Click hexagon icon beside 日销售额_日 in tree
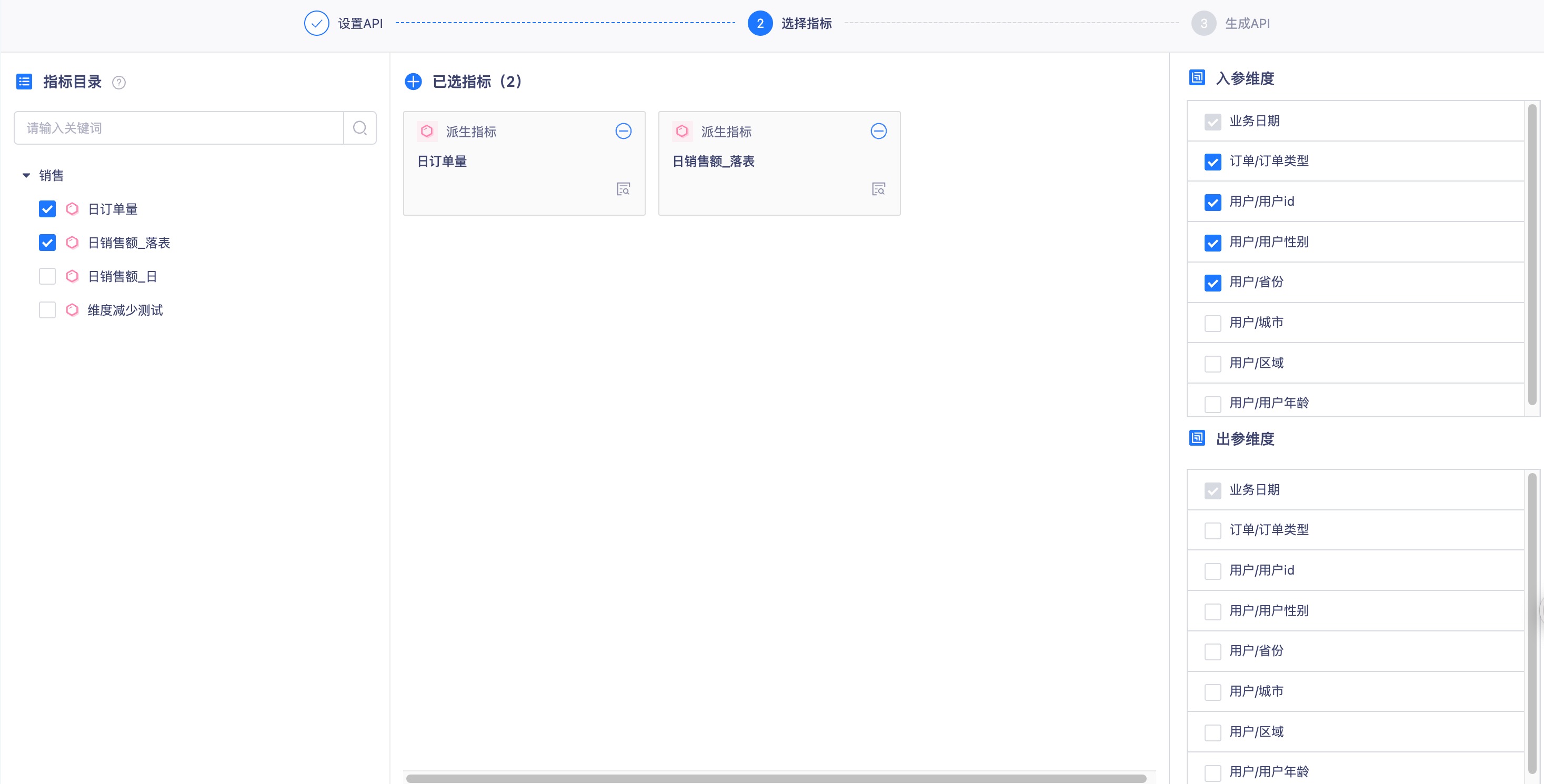The height and width of the screenshot is (784, 1544). [72, 276]
